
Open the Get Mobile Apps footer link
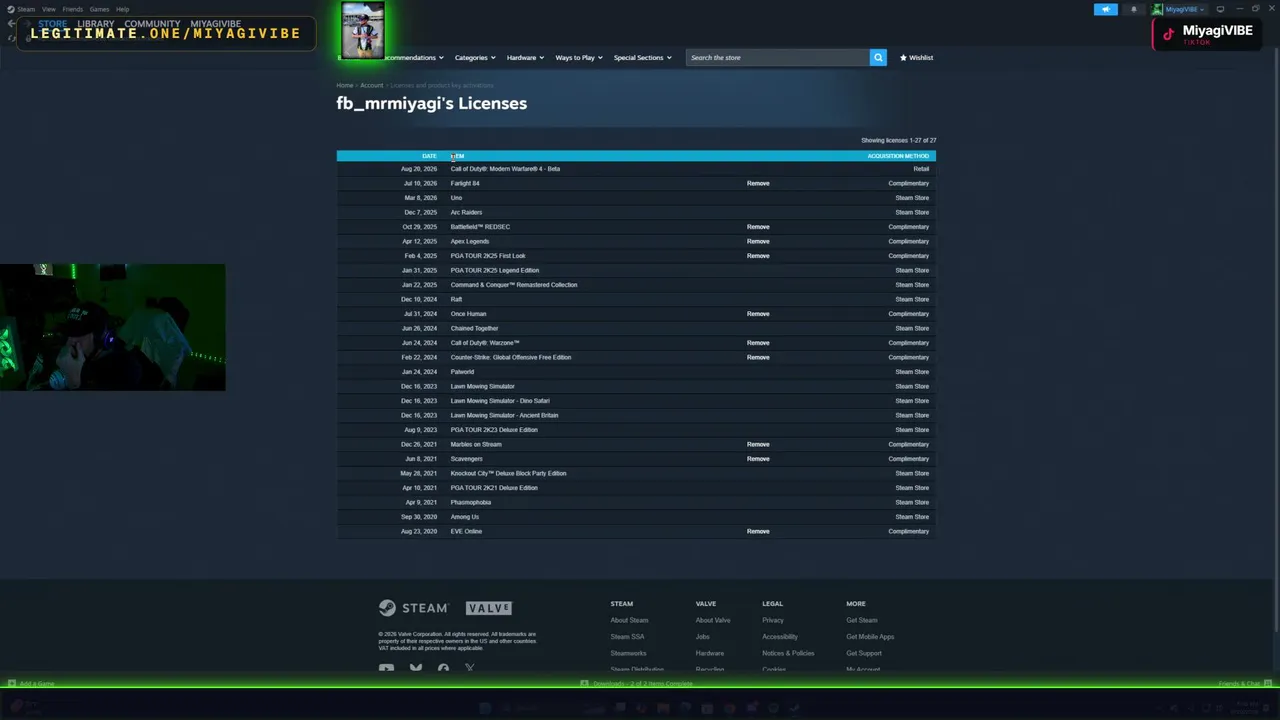[870, 637]
